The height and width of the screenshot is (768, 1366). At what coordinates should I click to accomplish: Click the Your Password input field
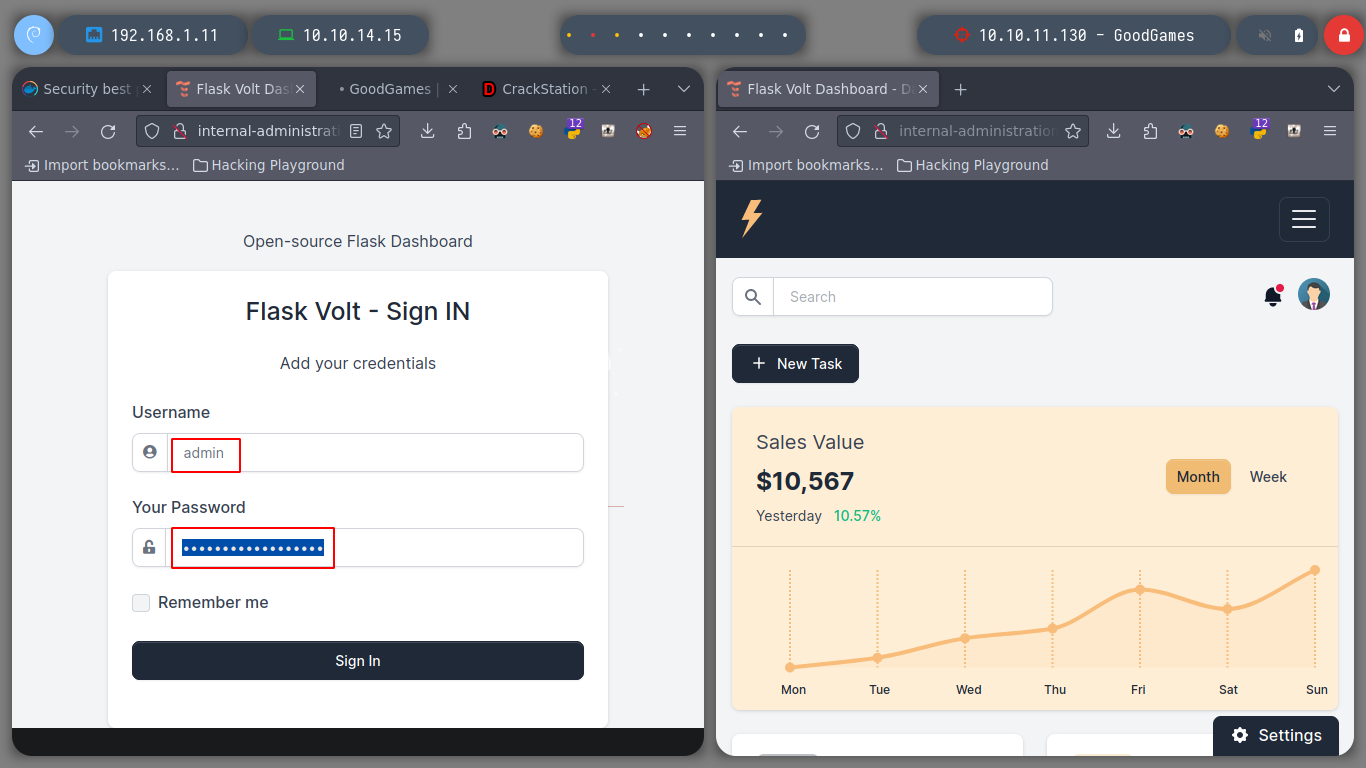(375, 548)
